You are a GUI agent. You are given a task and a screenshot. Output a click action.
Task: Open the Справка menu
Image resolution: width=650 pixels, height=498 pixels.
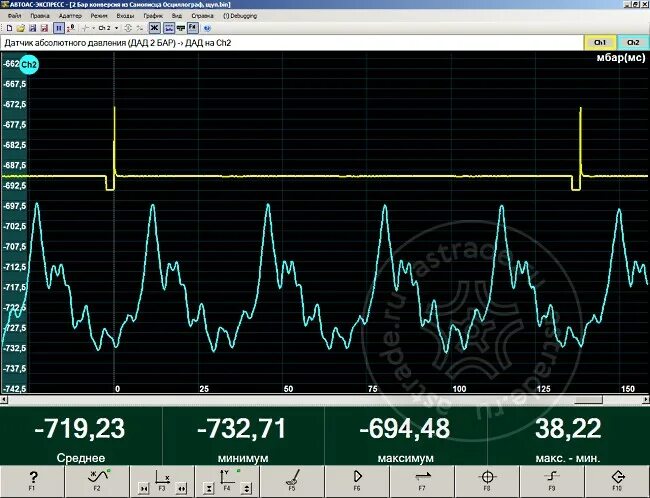click(202, 16)
